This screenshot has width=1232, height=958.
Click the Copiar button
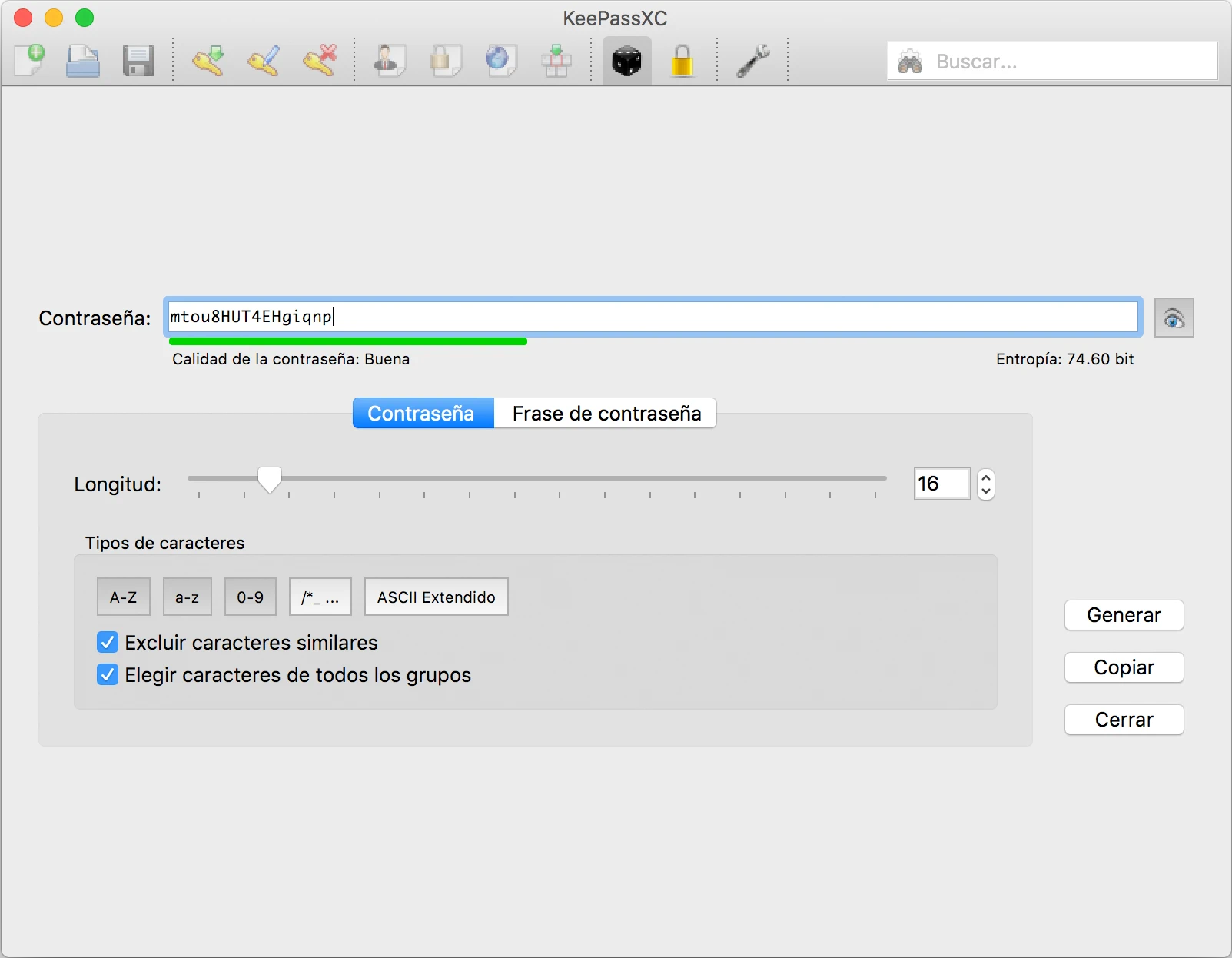click(x=1124, y=667)
